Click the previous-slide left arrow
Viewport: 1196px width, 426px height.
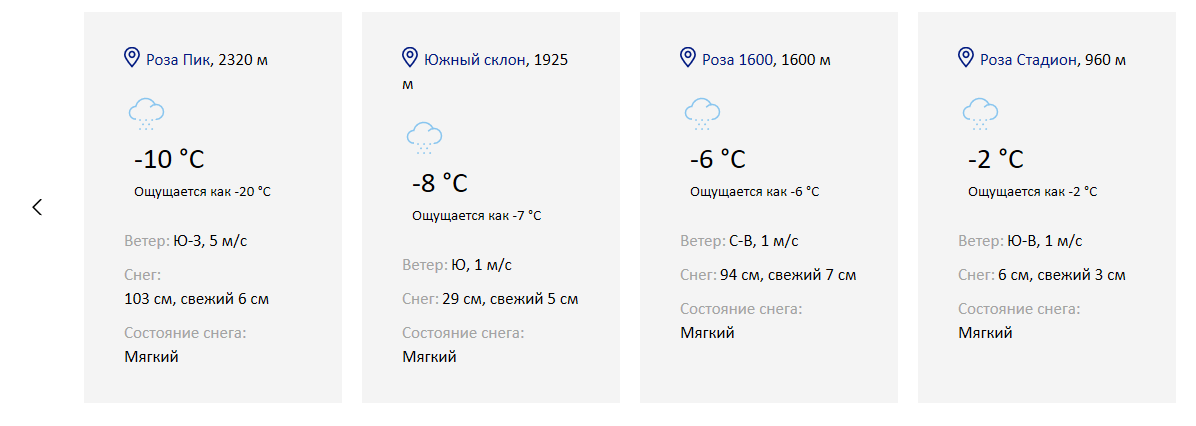point(37,207)
